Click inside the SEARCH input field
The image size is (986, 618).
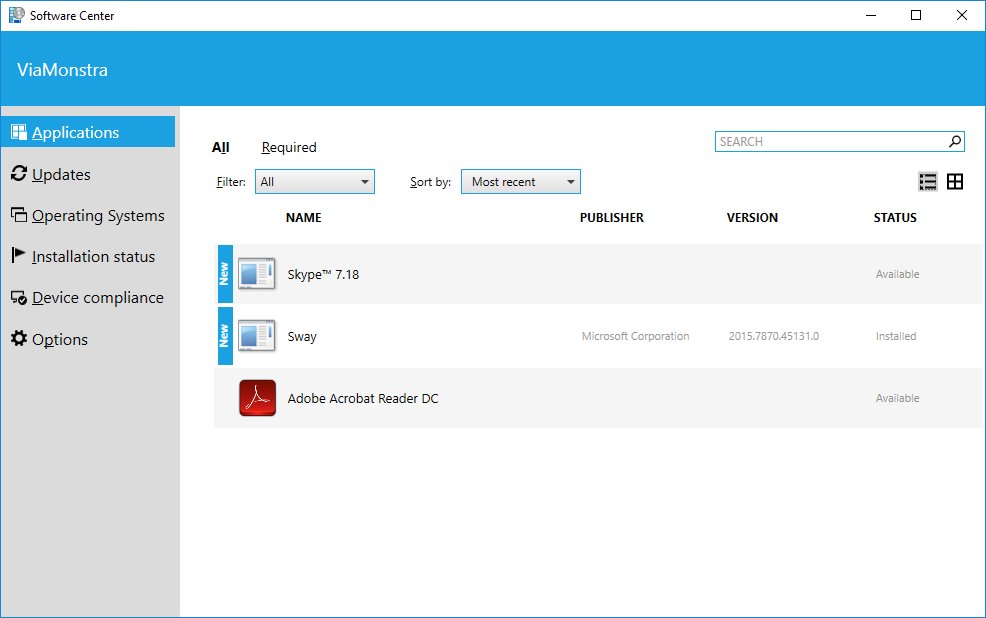(830, 141)
